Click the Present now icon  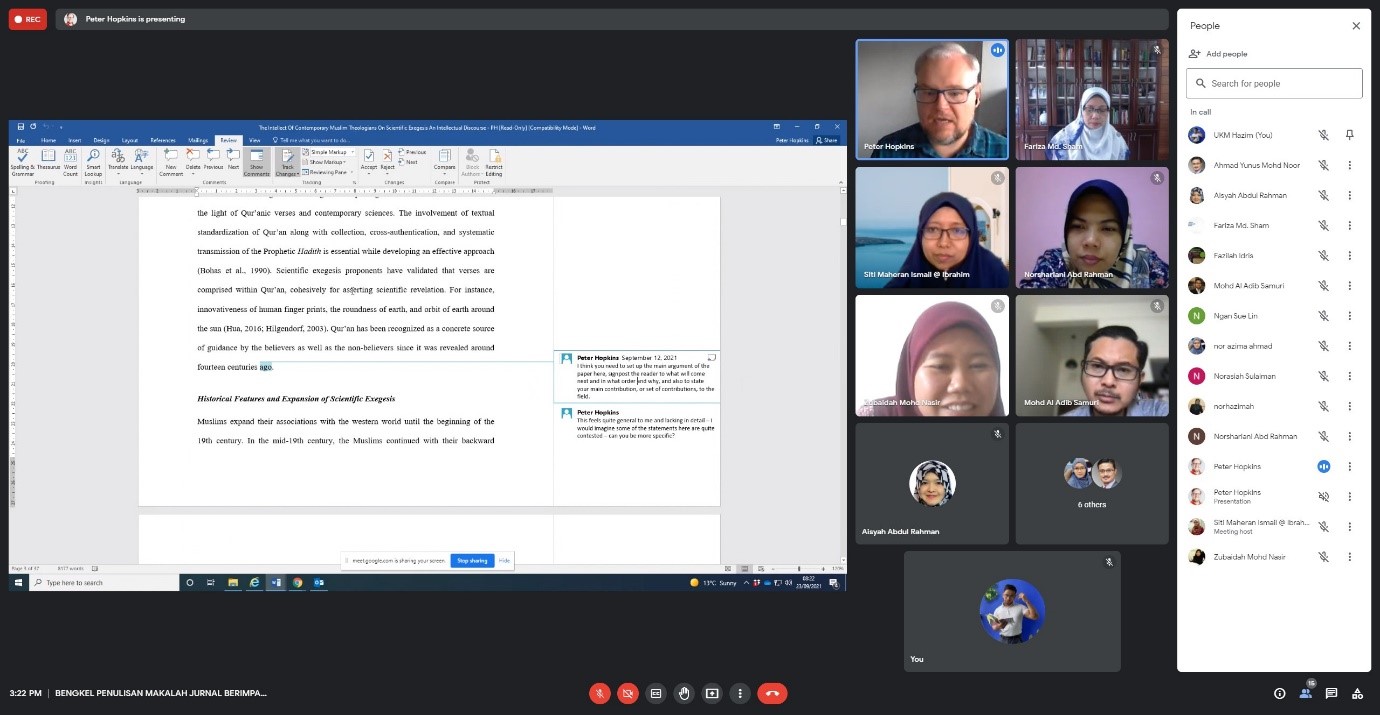pos(712,693)
